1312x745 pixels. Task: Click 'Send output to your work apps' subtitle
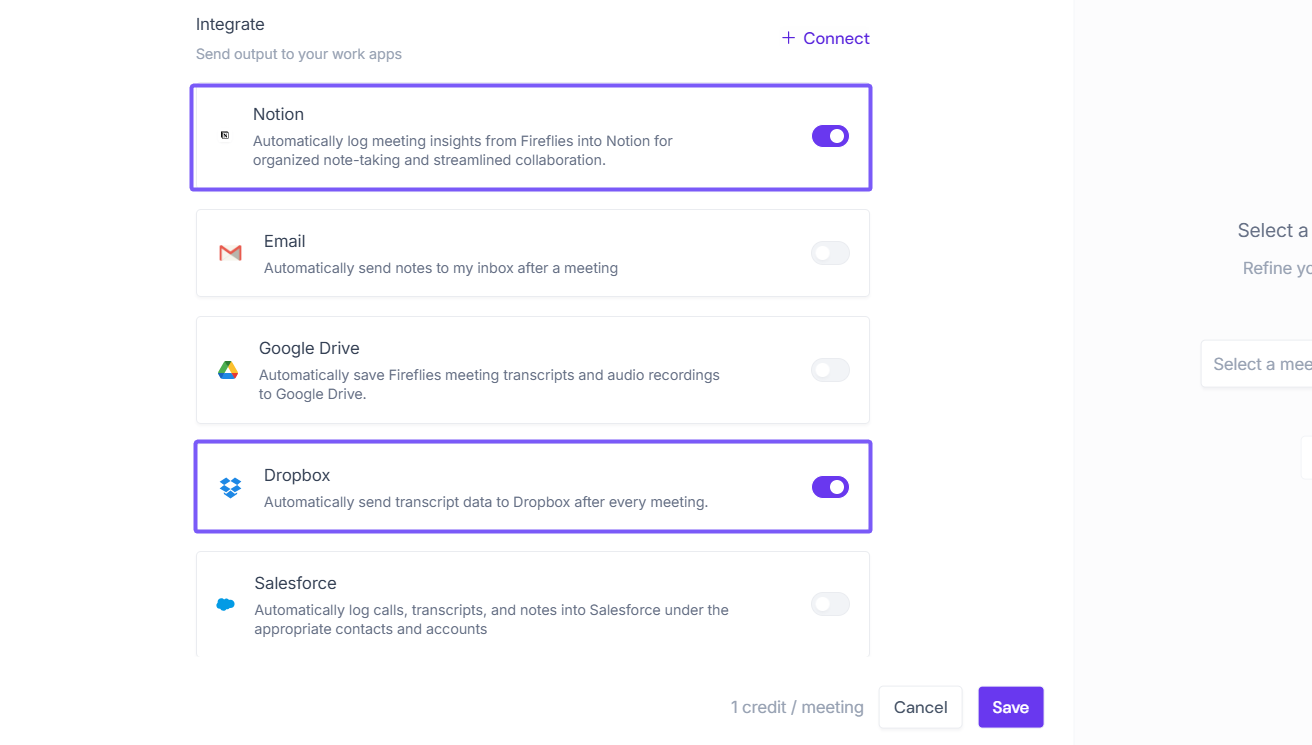coord(299,54)
